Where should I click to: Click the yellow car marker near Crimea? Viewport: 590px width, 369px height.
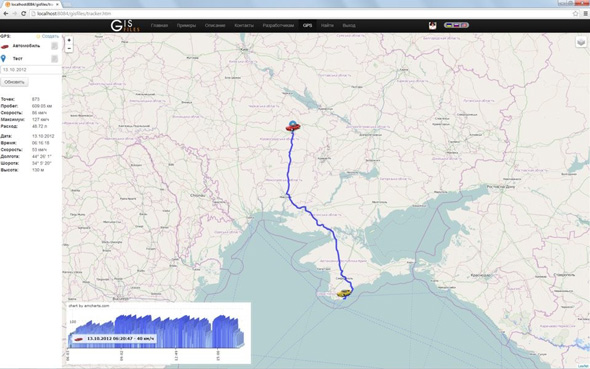(x=344, y=293)
